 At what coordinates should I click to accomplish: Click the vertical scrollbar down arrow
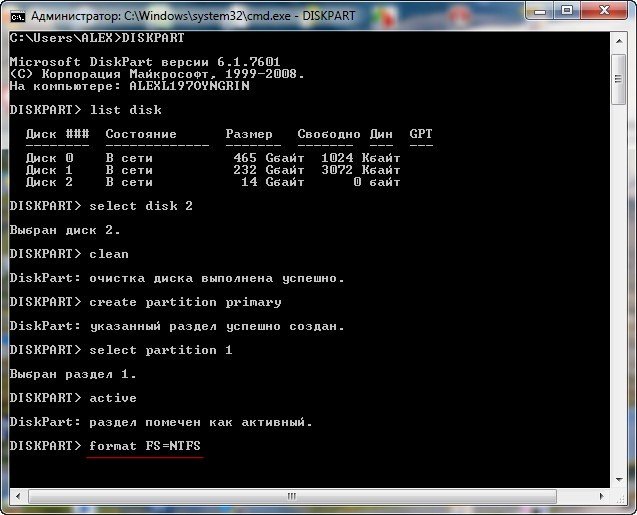[620, 480]
